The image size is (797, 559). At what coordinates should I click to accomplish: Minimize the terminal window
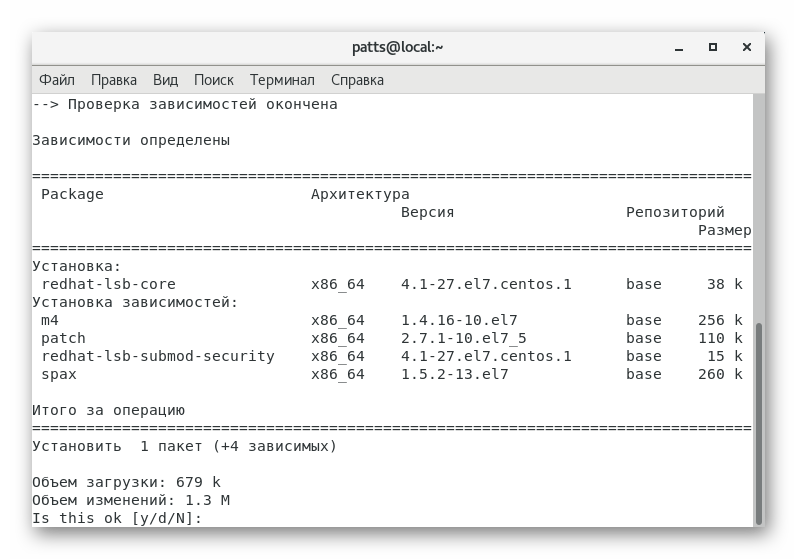(679, 47)
